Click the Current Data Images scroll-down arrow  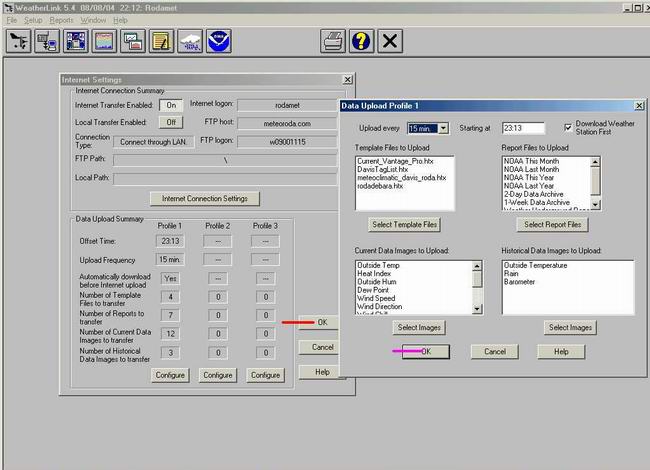coord(477,309)
